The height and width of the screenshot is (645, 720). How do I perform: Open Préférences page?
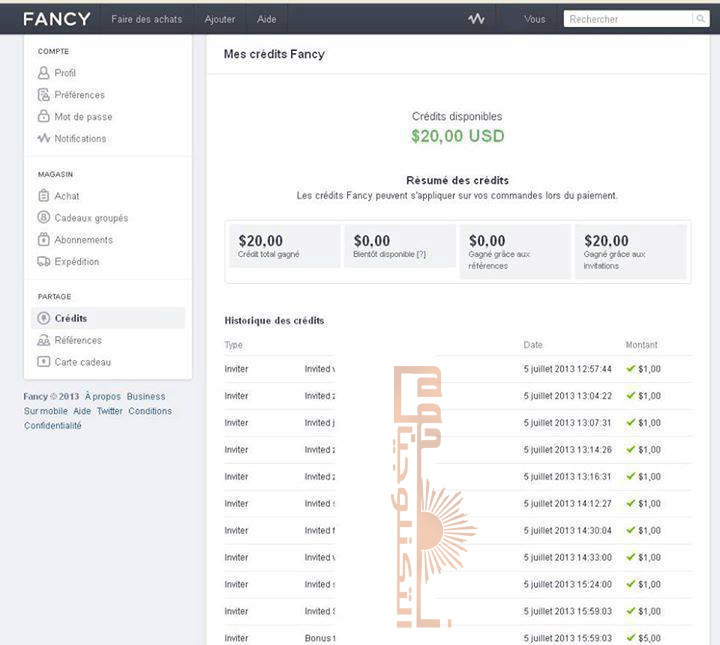(79, 95)
